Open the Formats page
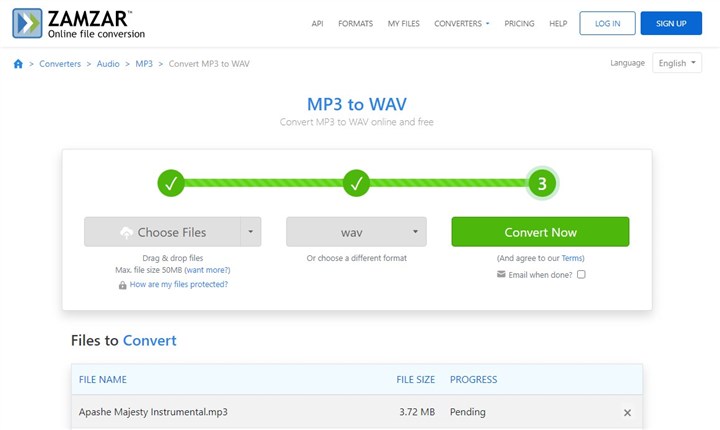Image resolution: width=720 pixels, height=430 pixels. [355, 23]
